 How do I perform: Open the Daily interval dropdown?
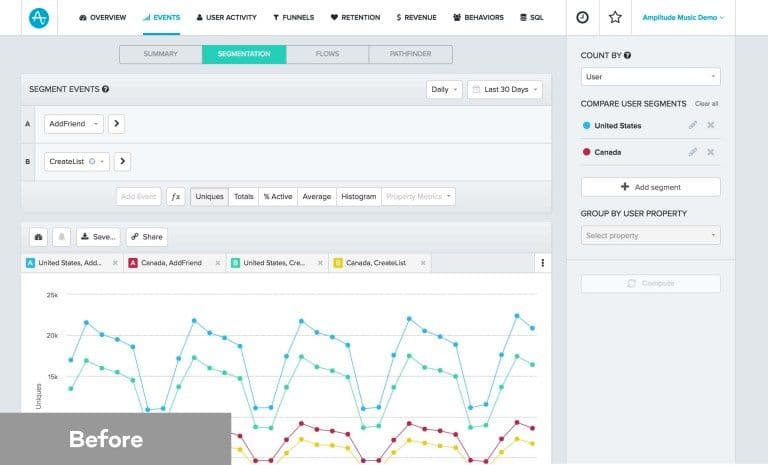(444, 89)
